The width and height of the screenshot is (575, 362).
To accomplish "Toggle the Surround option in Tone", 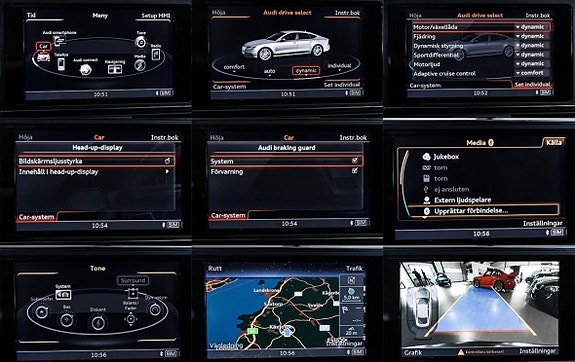I will [x=133, y=280].
